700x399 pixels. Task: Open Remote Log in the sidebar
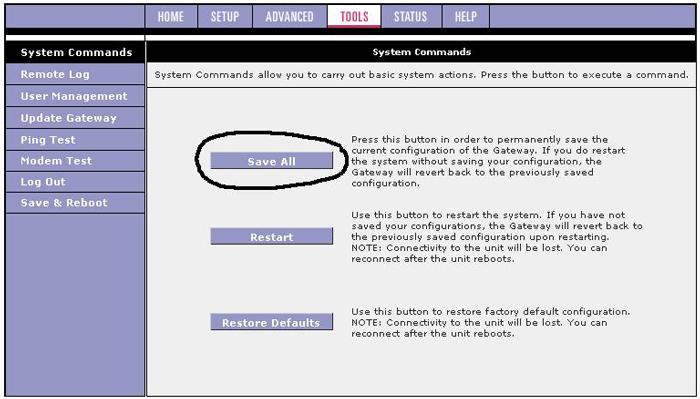point(75,74)
